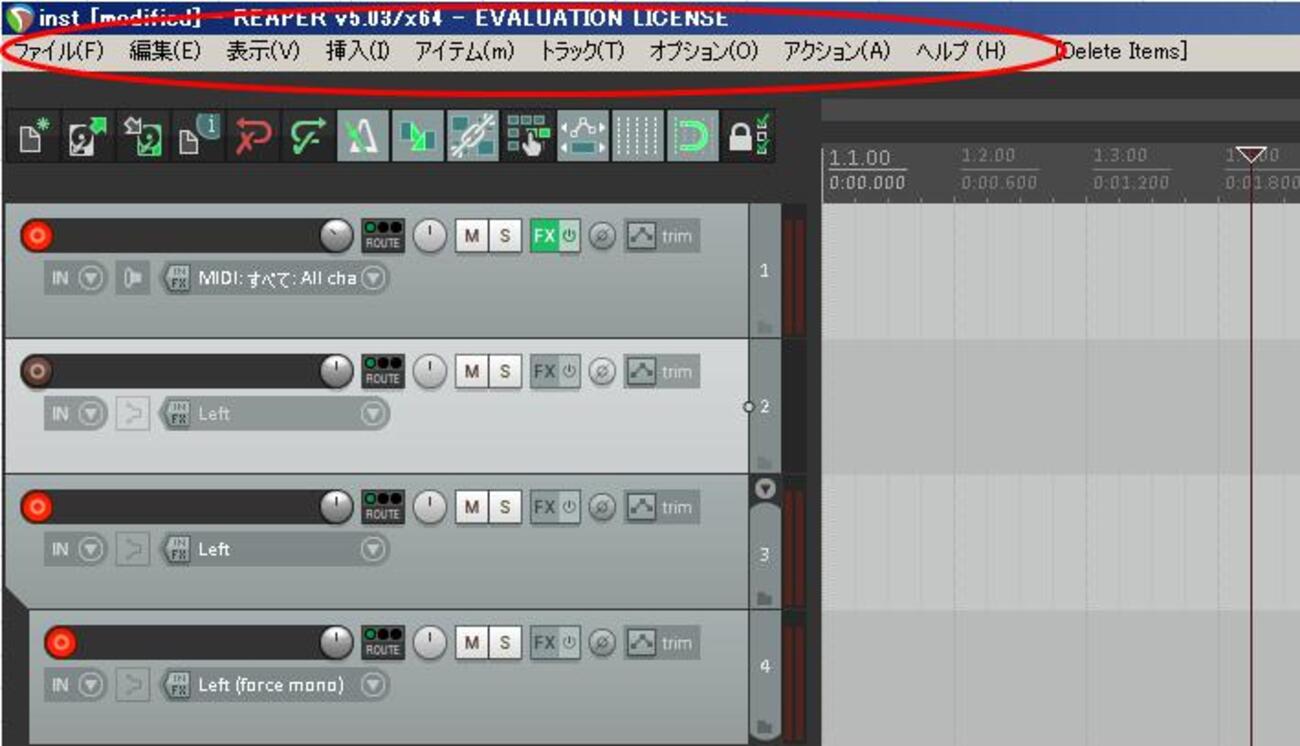Open the アイテム(m) menu
1300x746 pixels.
click(x=465, y=52)
